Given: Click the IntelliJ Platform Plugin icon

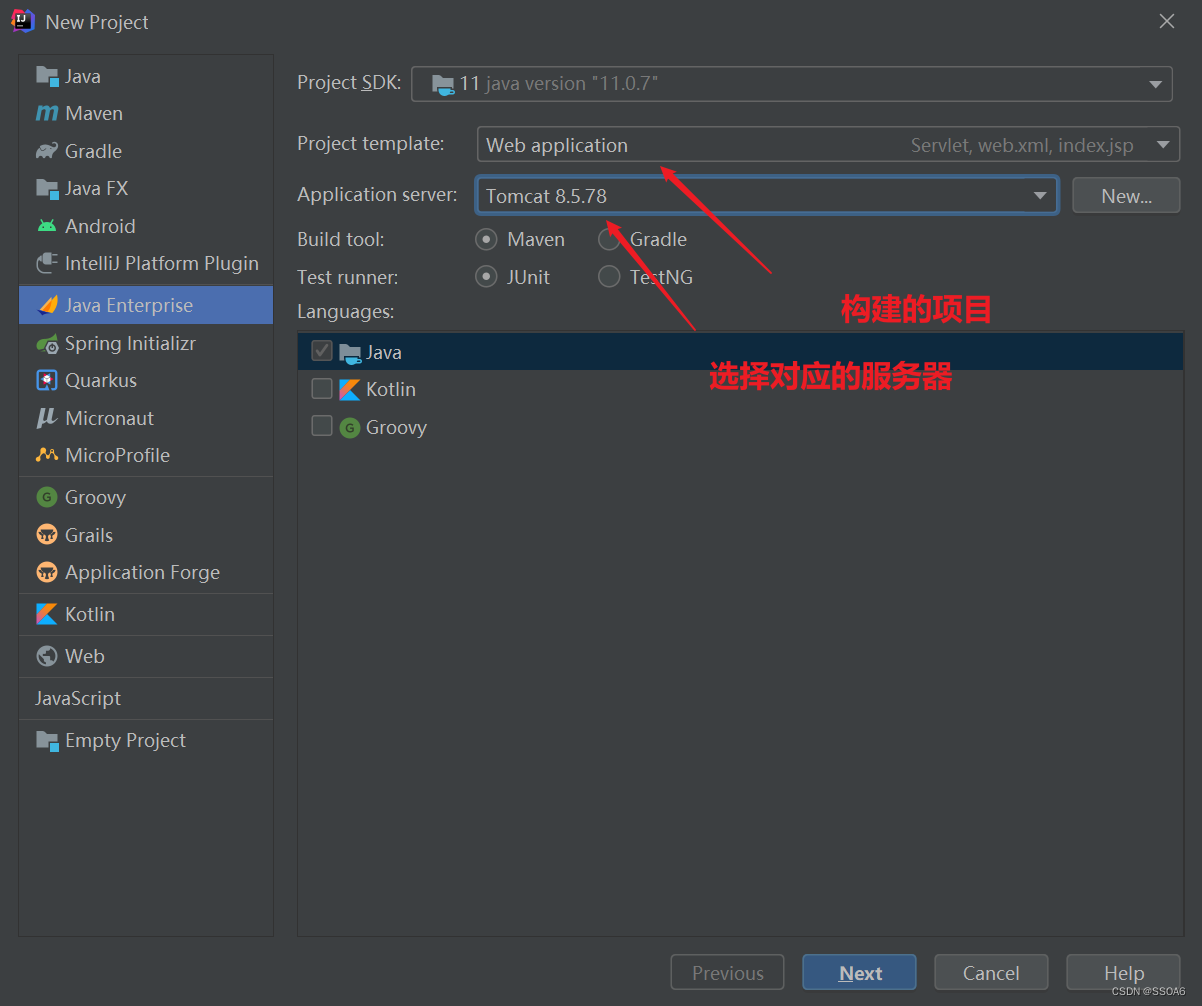Looking at the screenshot, I should pyautogui.click(x=47, y=263).
